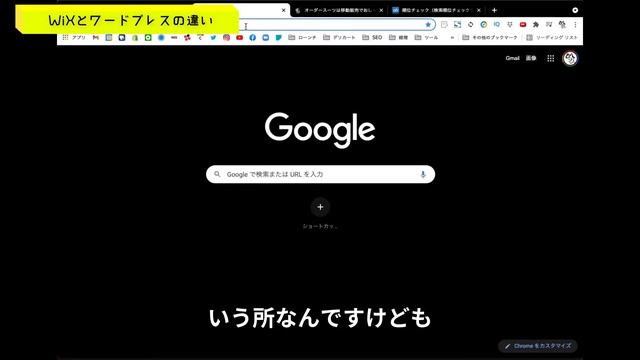Click the note extension icon beside star
The image size is (640, 360).
point(444,25)
